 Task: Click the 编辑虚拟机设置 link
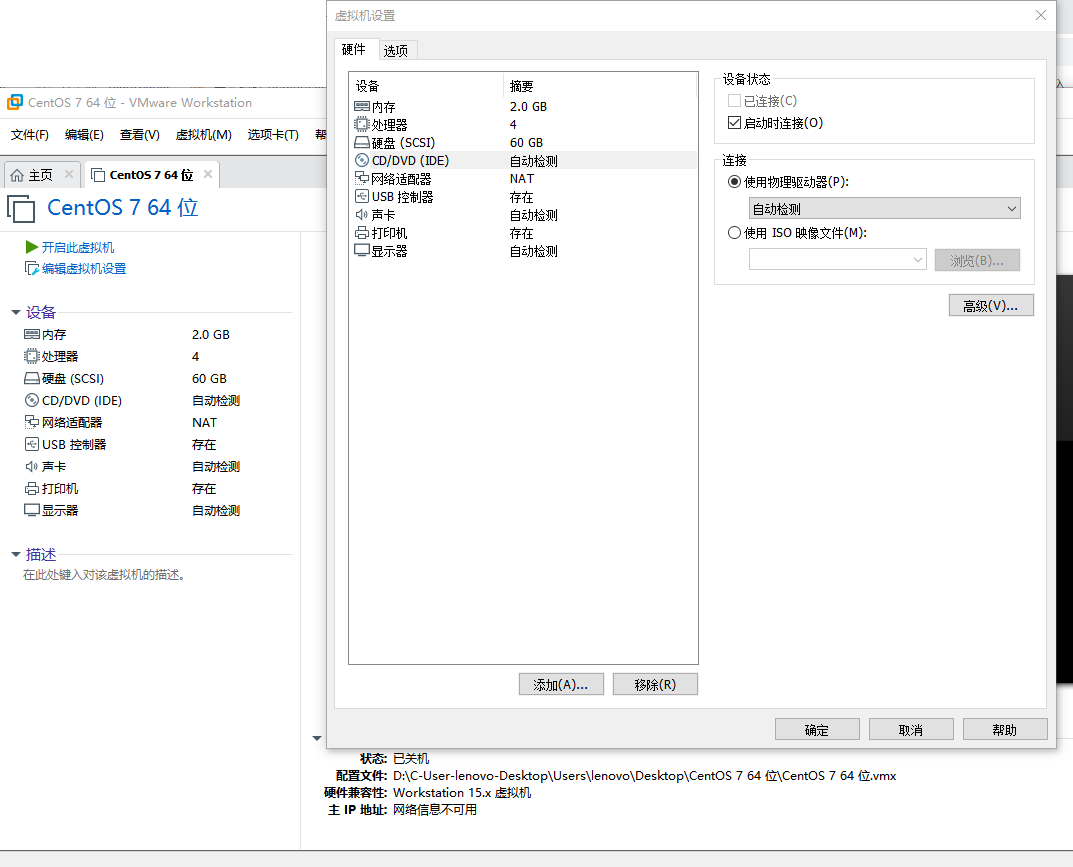click(x=84, y=268)
